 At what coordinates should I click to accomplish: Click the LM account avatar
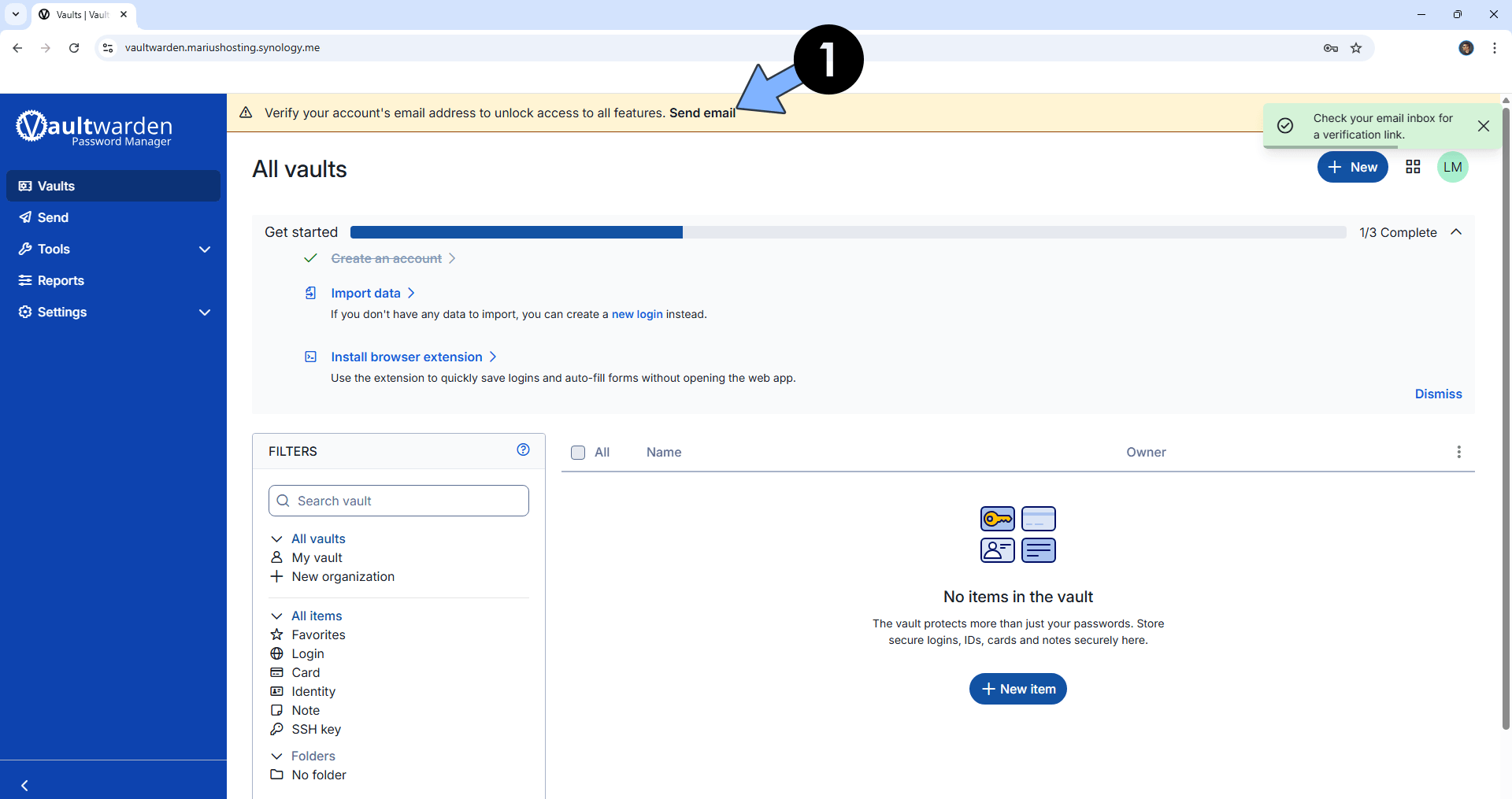tap(1453, 167)
